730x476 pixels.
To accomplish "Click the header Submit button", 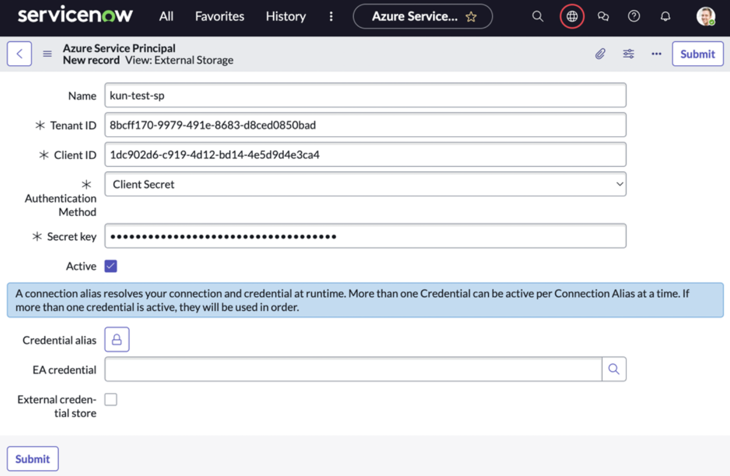I will pos(697,54).
